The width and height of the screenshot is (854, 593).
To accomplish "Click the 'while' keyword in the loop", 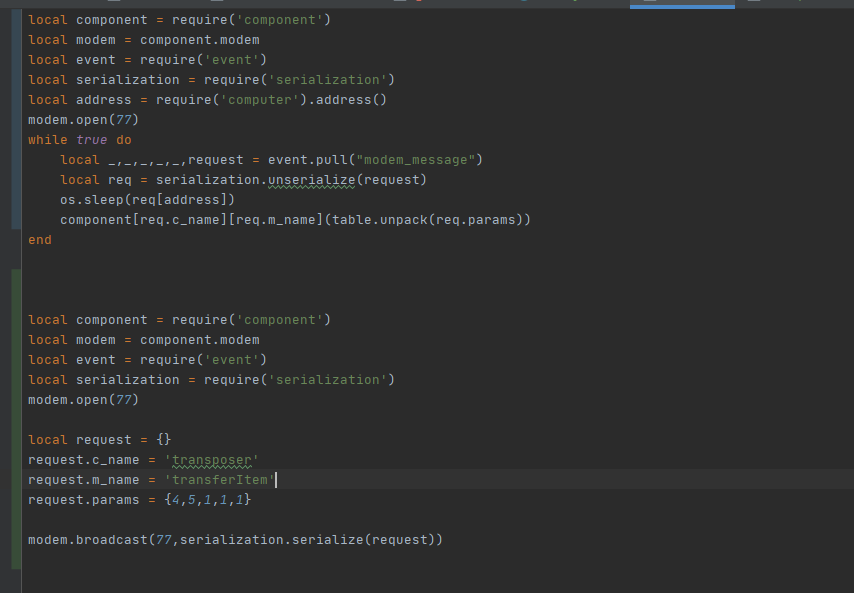I will 48,140.
